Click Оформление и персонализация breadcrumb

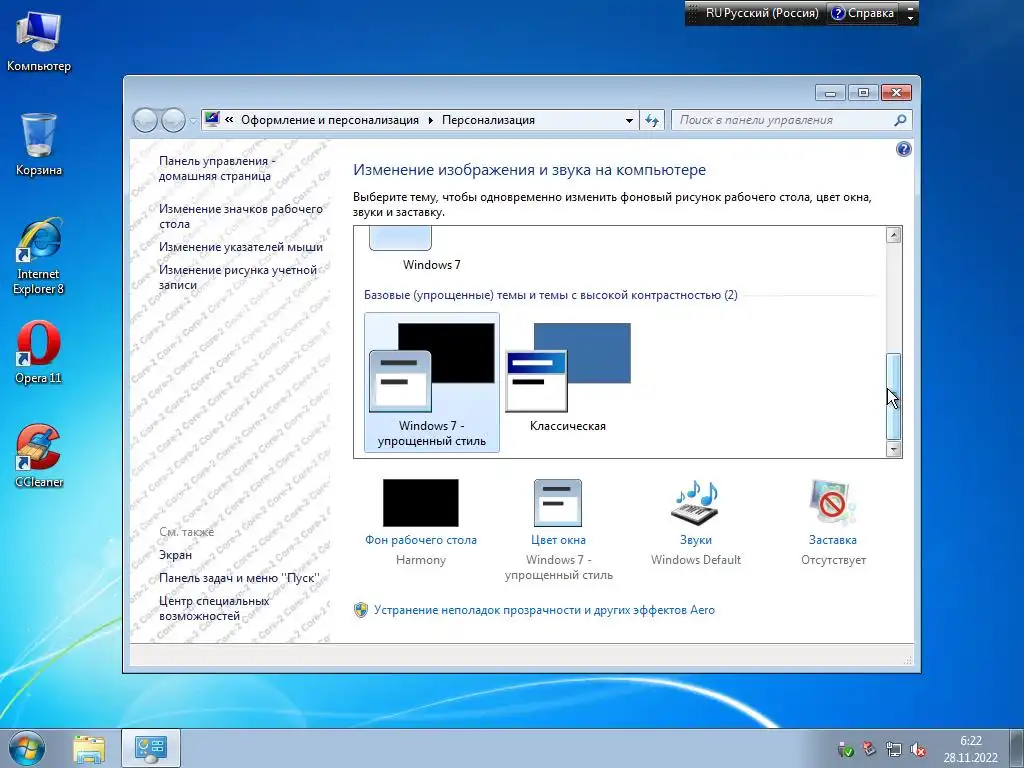pyautogui.click(x=330, y=120)
